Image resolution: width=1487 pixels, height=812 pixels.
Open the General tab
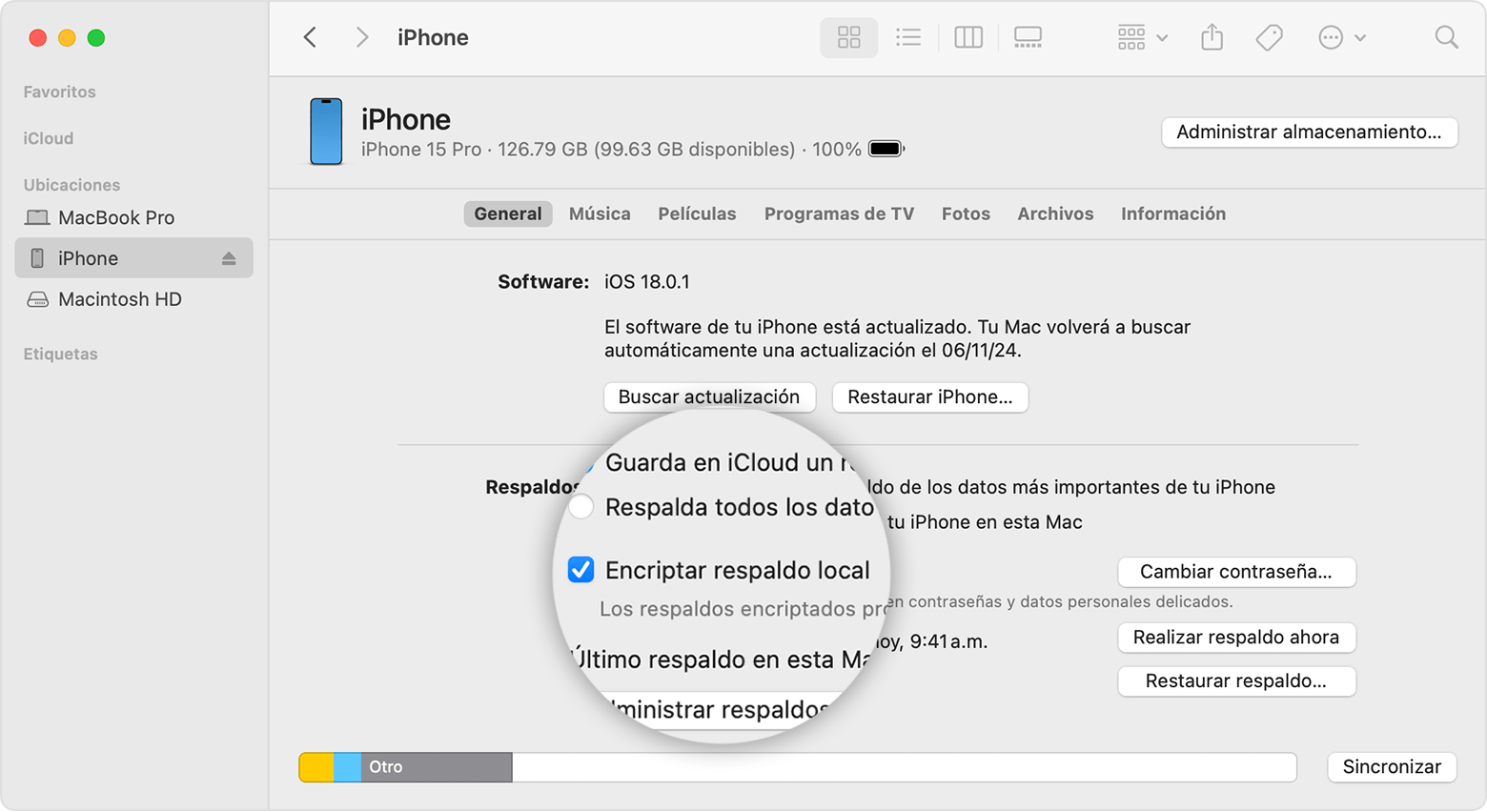point(508,213)
